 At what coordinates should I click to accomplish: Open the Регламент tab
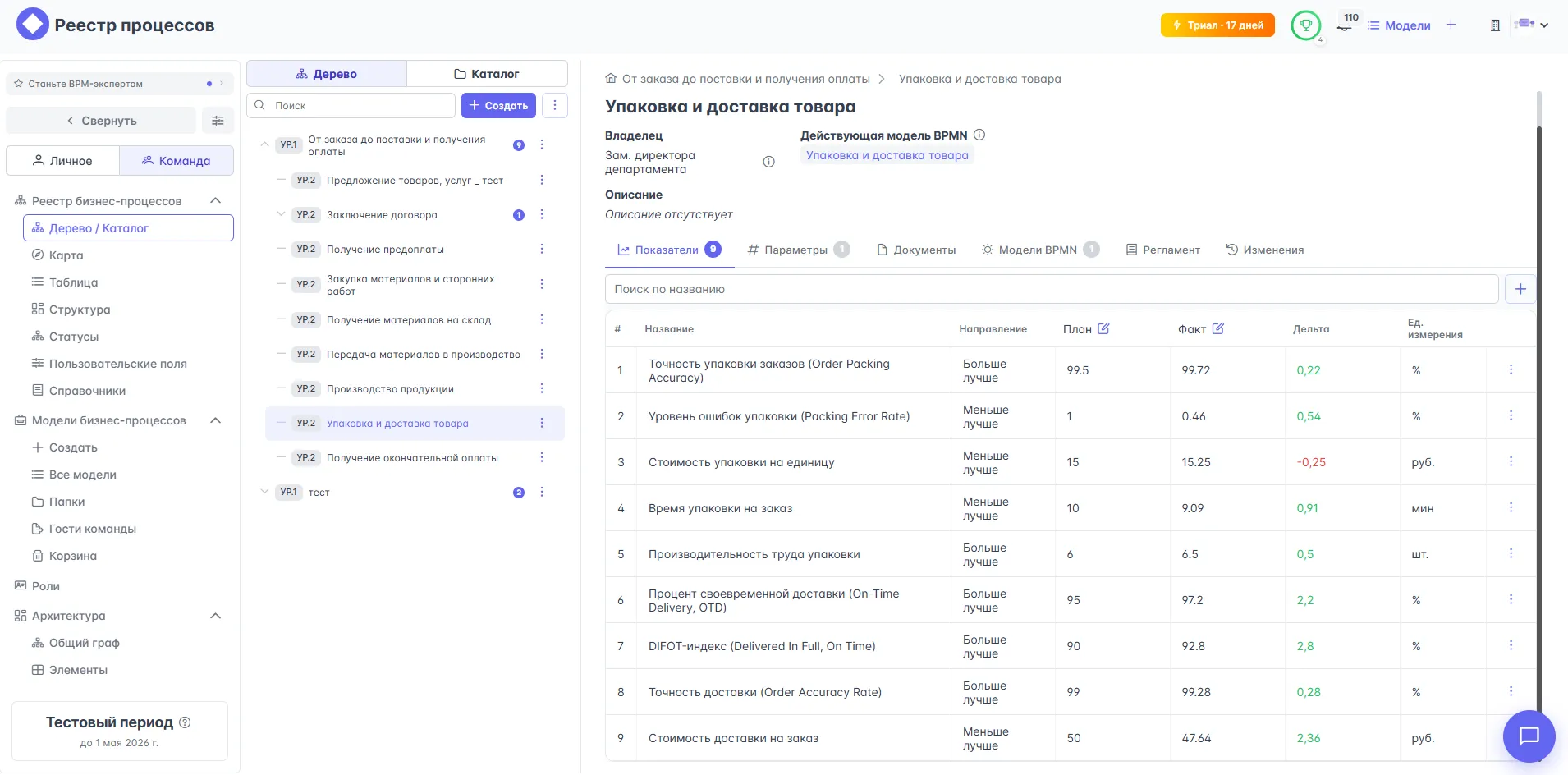click(1162, 250)
